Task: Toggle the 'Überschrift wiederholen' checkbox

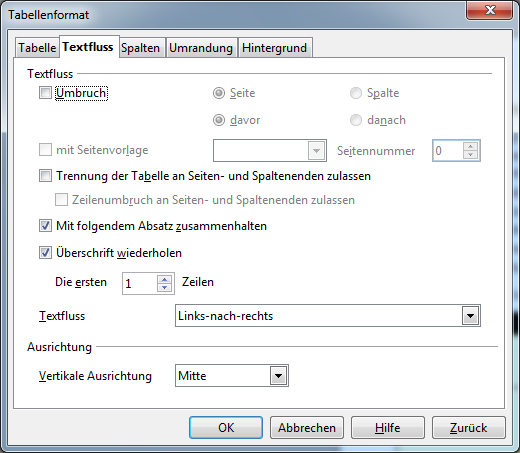Action: pos(45,253)
